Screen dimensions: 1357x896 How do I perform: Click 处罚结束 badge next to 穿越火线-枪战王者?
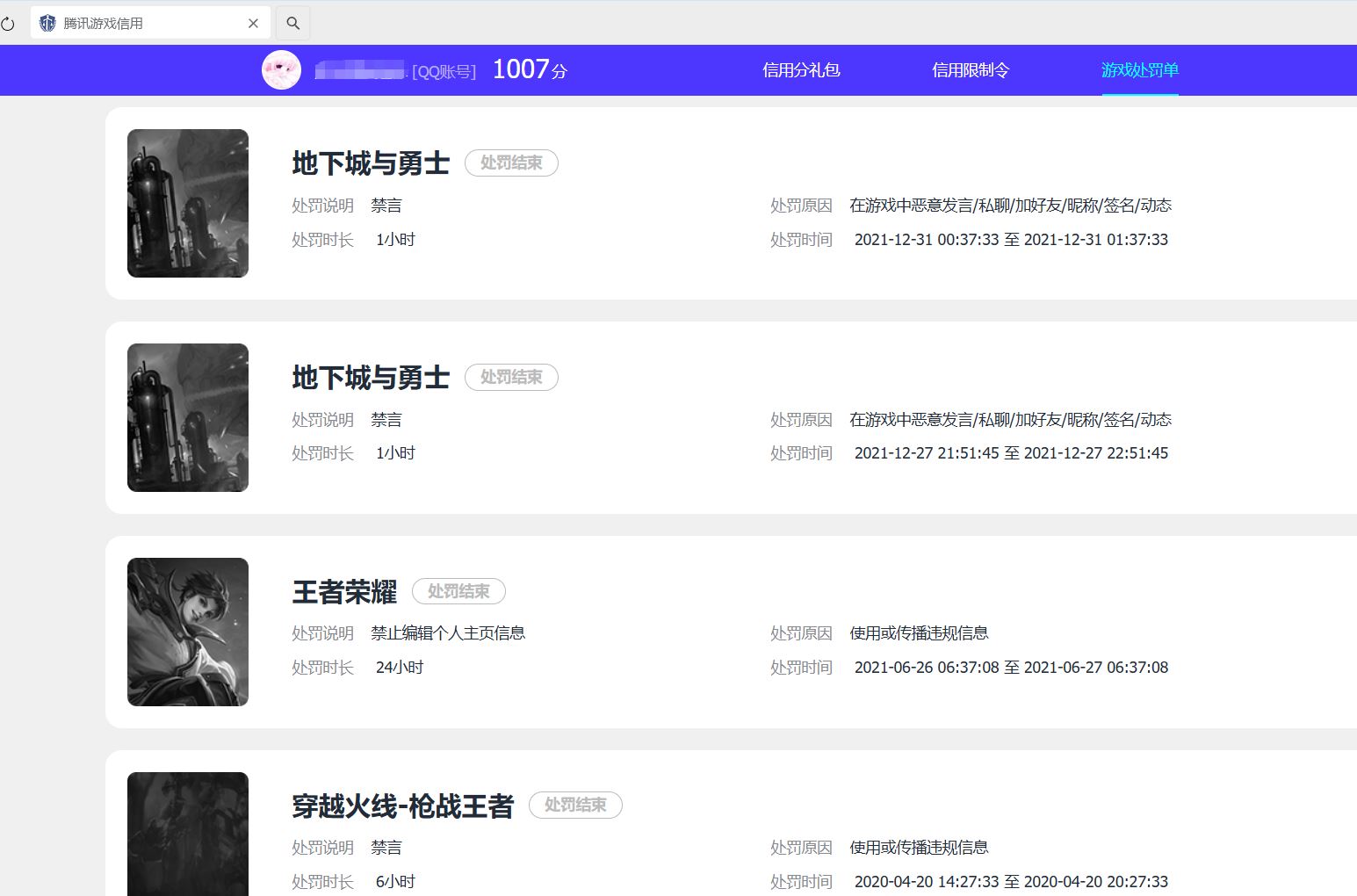point(575,805)
